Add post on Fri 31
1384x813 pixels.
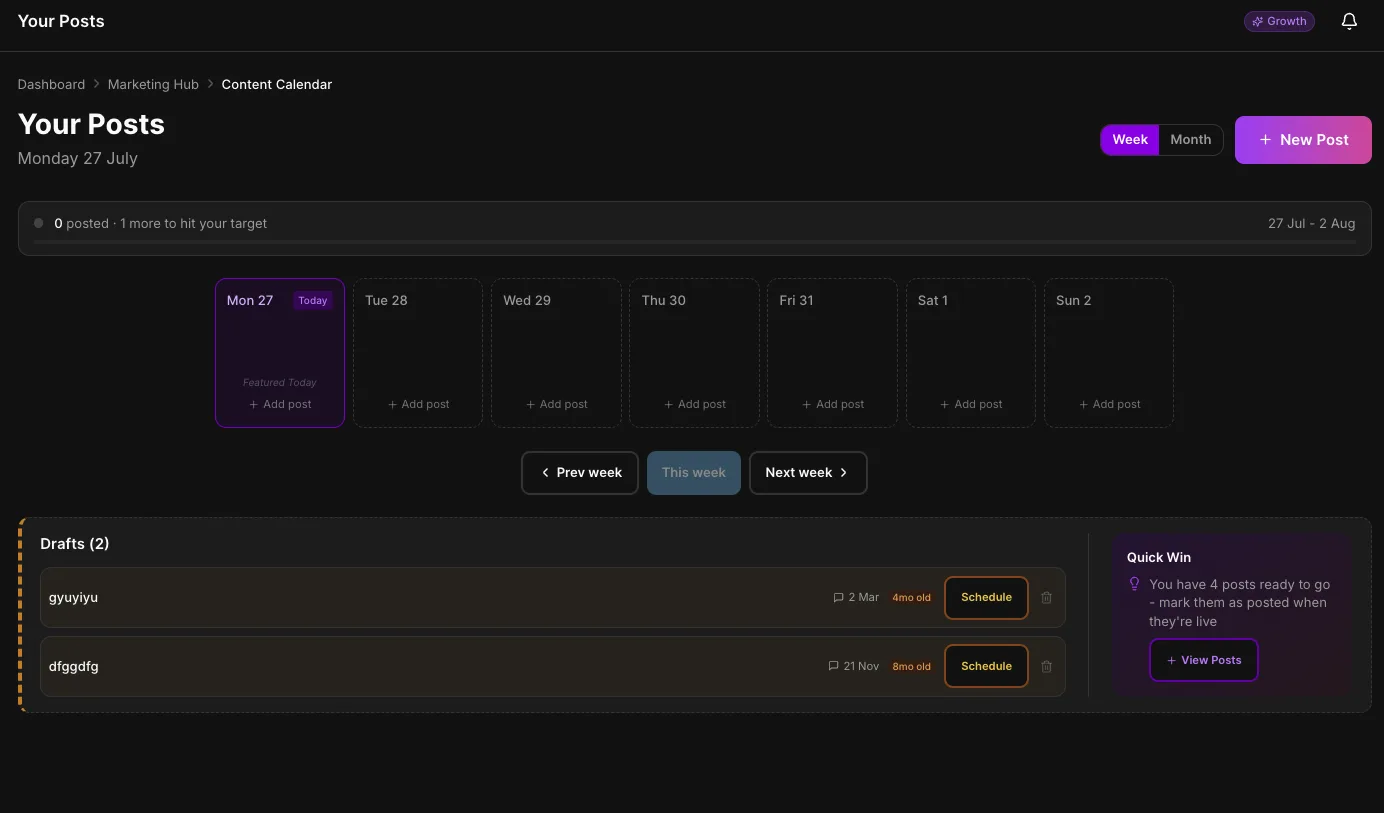833,404
